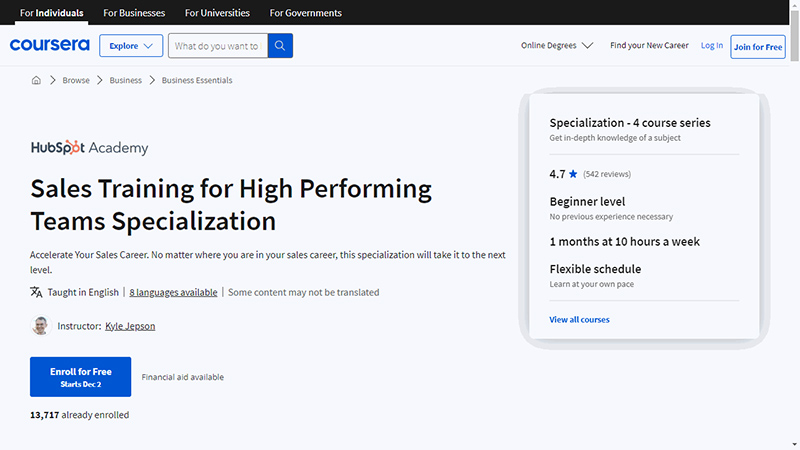Click the Join for Free button
This screenshot has width=800, height=450.
click(757, 47)
